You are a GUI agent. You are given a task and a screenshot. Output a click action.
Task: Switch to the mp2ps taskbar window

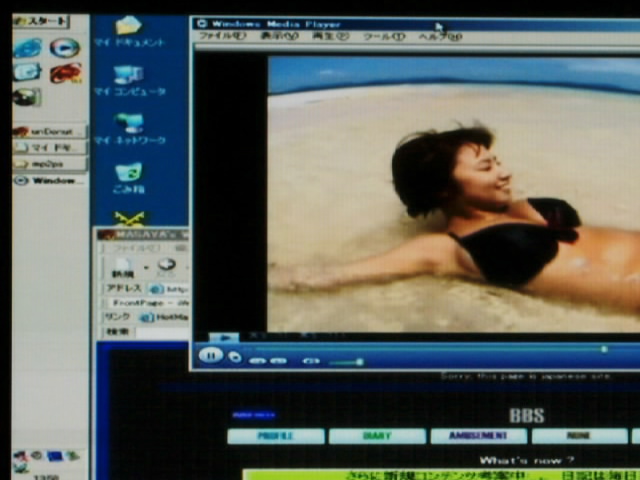tap(49, 164)
